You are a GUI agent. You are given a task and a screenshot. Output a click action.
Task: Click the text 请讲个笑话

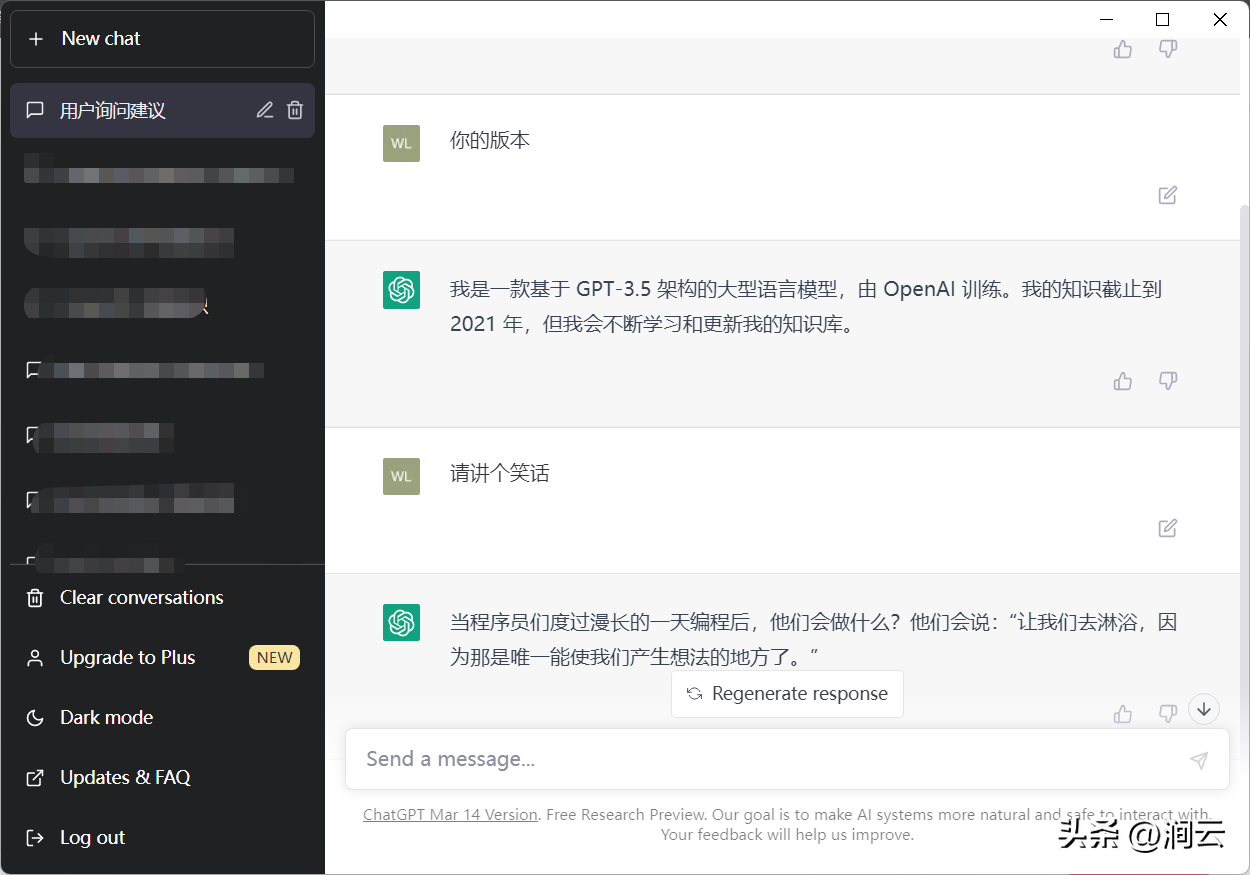click(500, 473)
